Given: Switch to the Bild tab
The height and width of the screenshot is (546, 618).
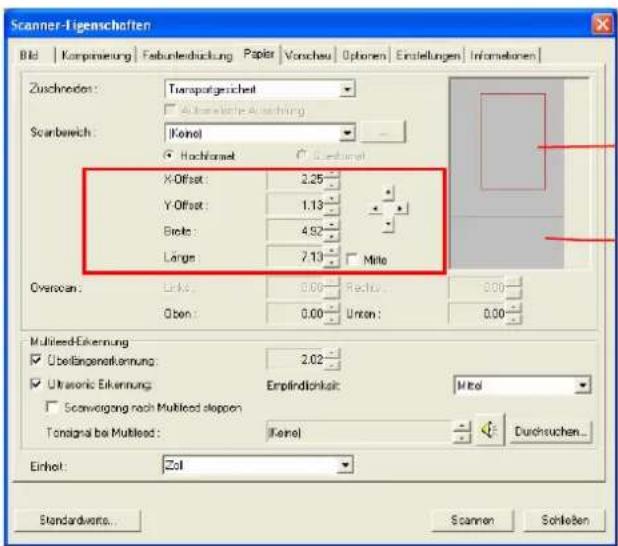Looking at the screenshot, I should (x=29, y=55).
